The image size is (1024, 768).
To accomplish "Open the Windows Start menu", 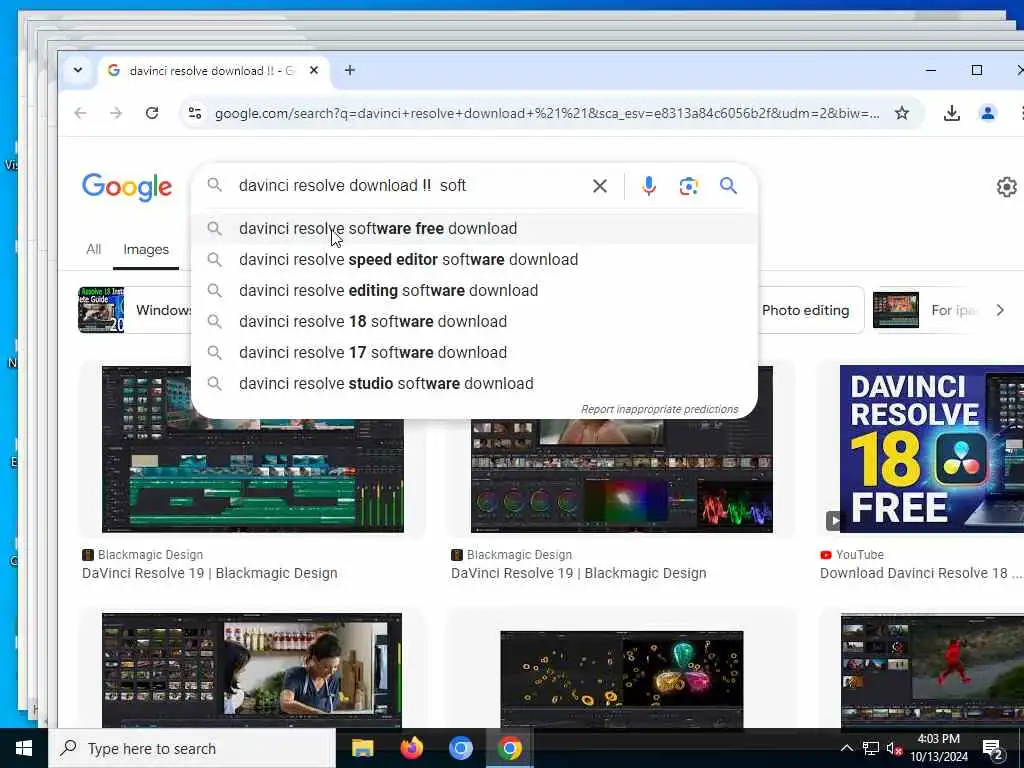I will click(x=24, y=748).
